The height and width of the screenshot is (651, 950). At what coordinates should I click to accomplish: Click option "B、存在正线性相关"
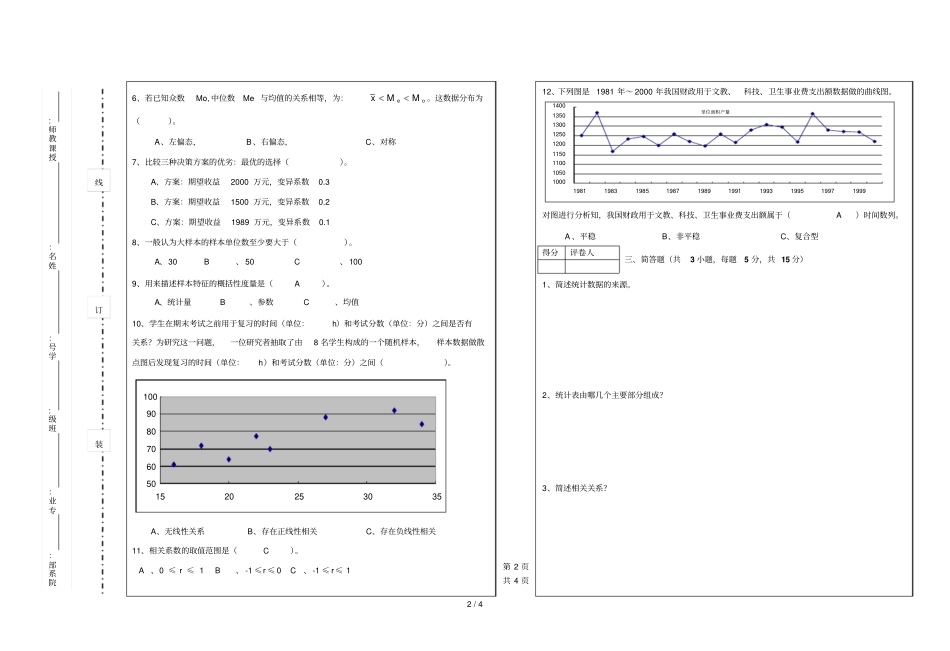click(x=282, y=531)
